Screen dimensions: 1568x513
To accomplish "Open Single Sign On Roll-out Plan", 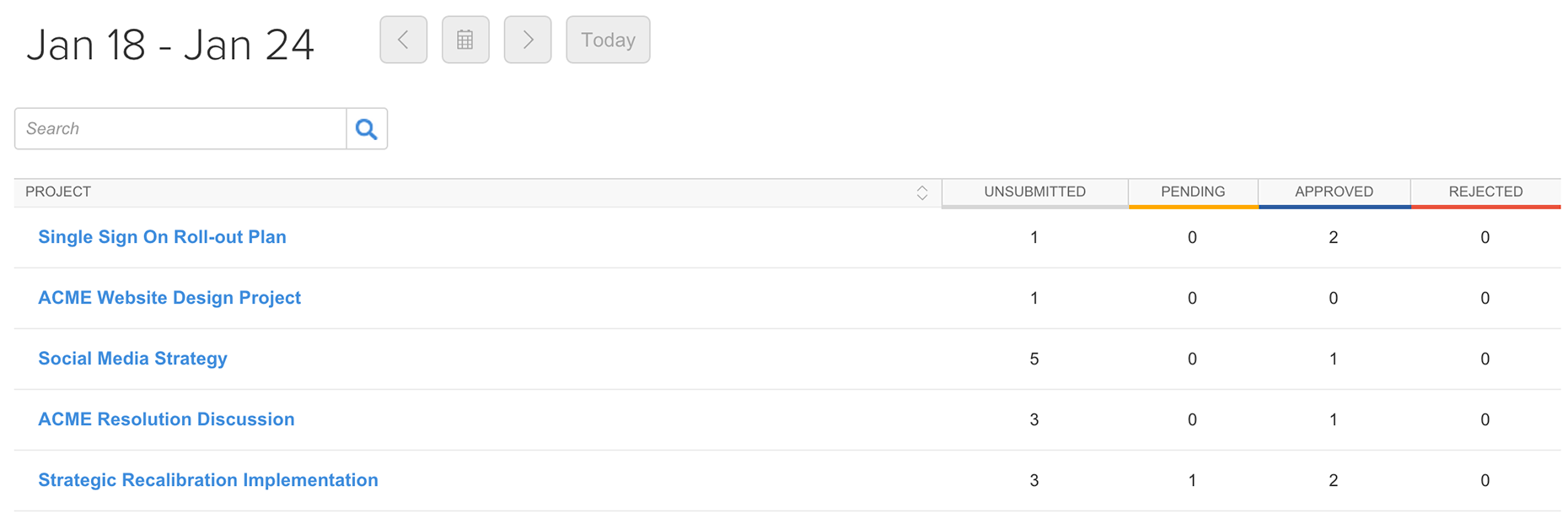I will coord(162,237).
